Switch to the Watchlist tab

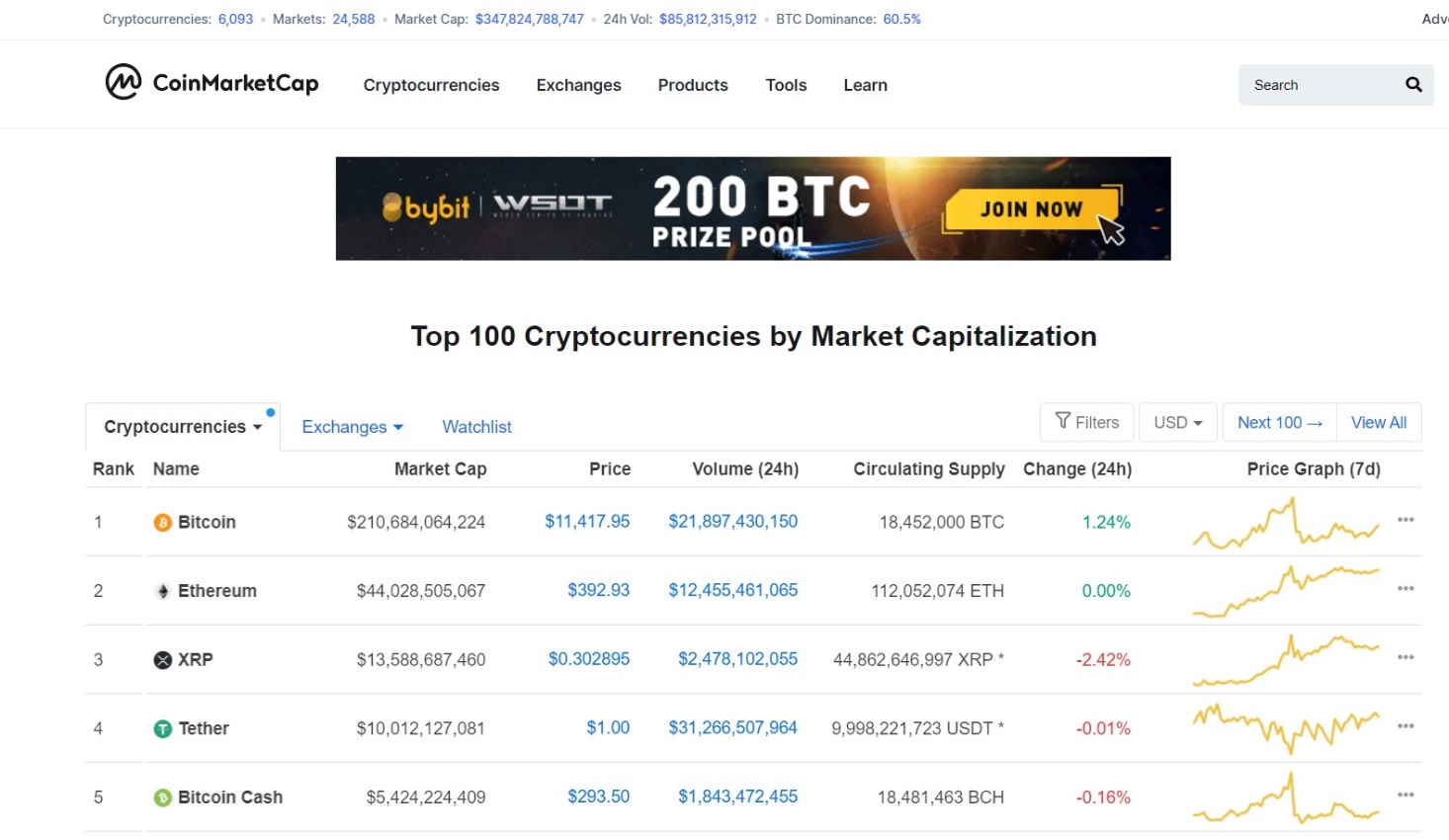[x=476, y=427]
